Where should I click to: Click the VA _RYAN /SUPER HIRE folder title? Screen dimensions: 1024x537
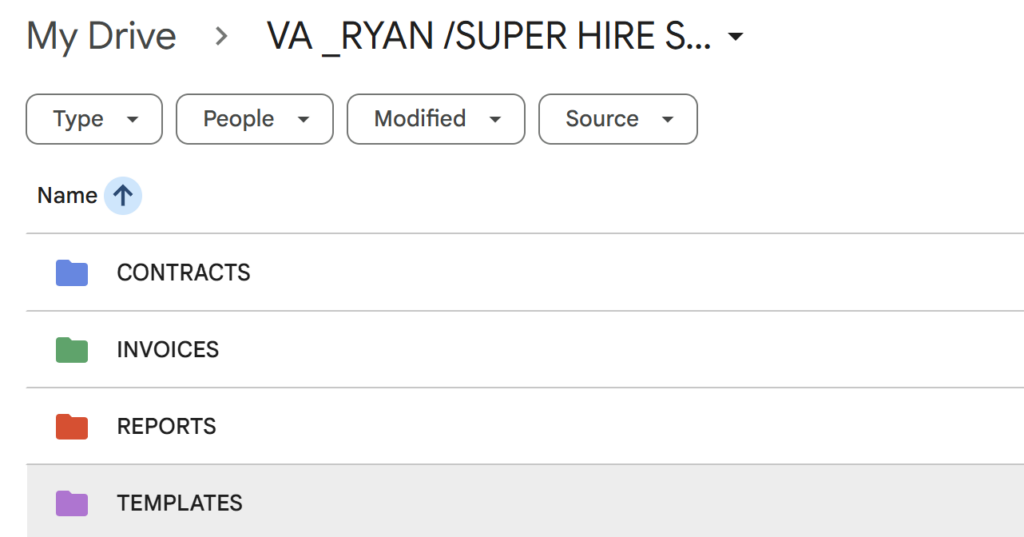[x=488, y=36]
